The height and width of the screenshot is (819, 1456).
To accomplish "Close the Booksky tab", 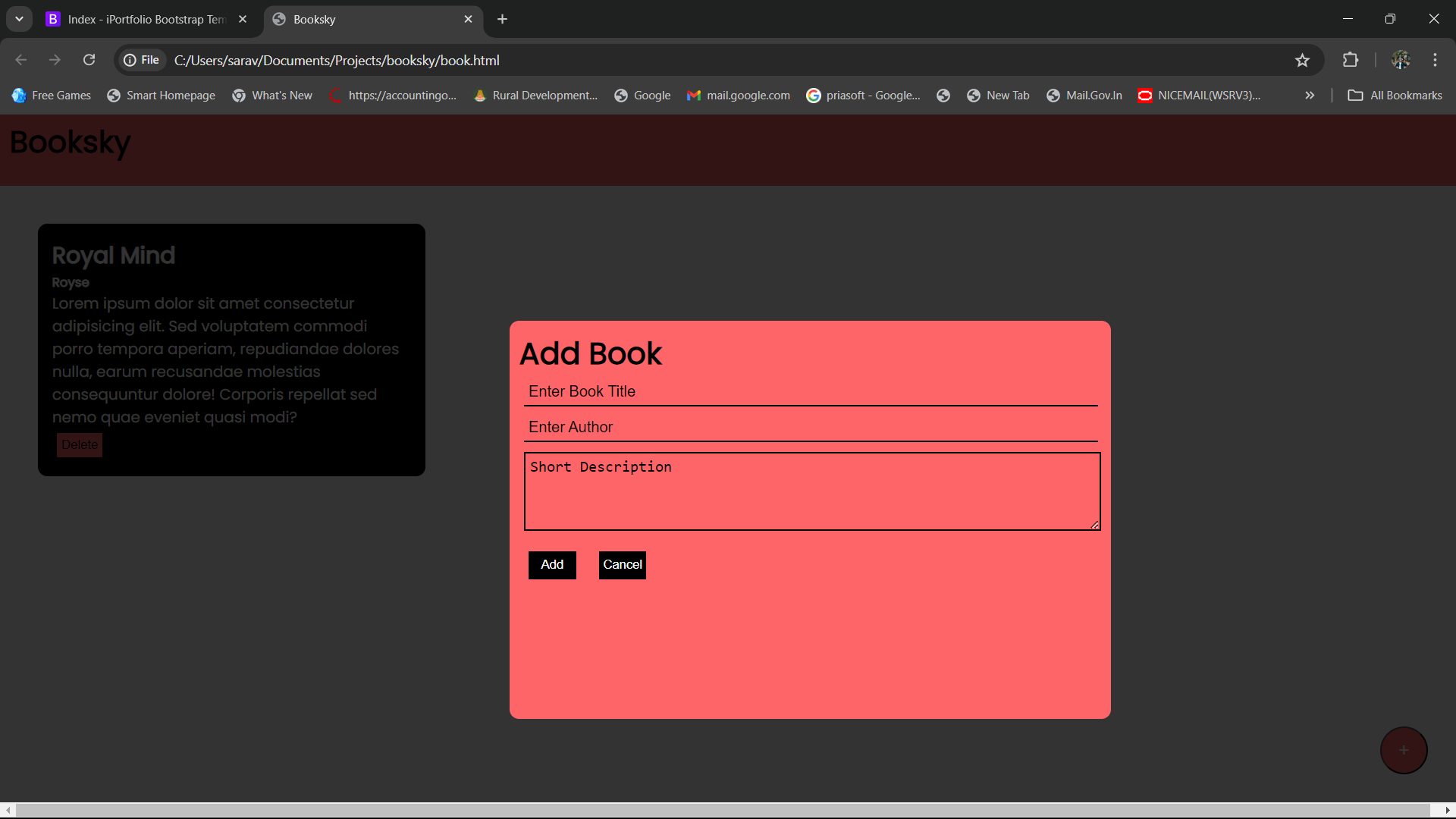I will pyautogui.click(x=468, y=19).
